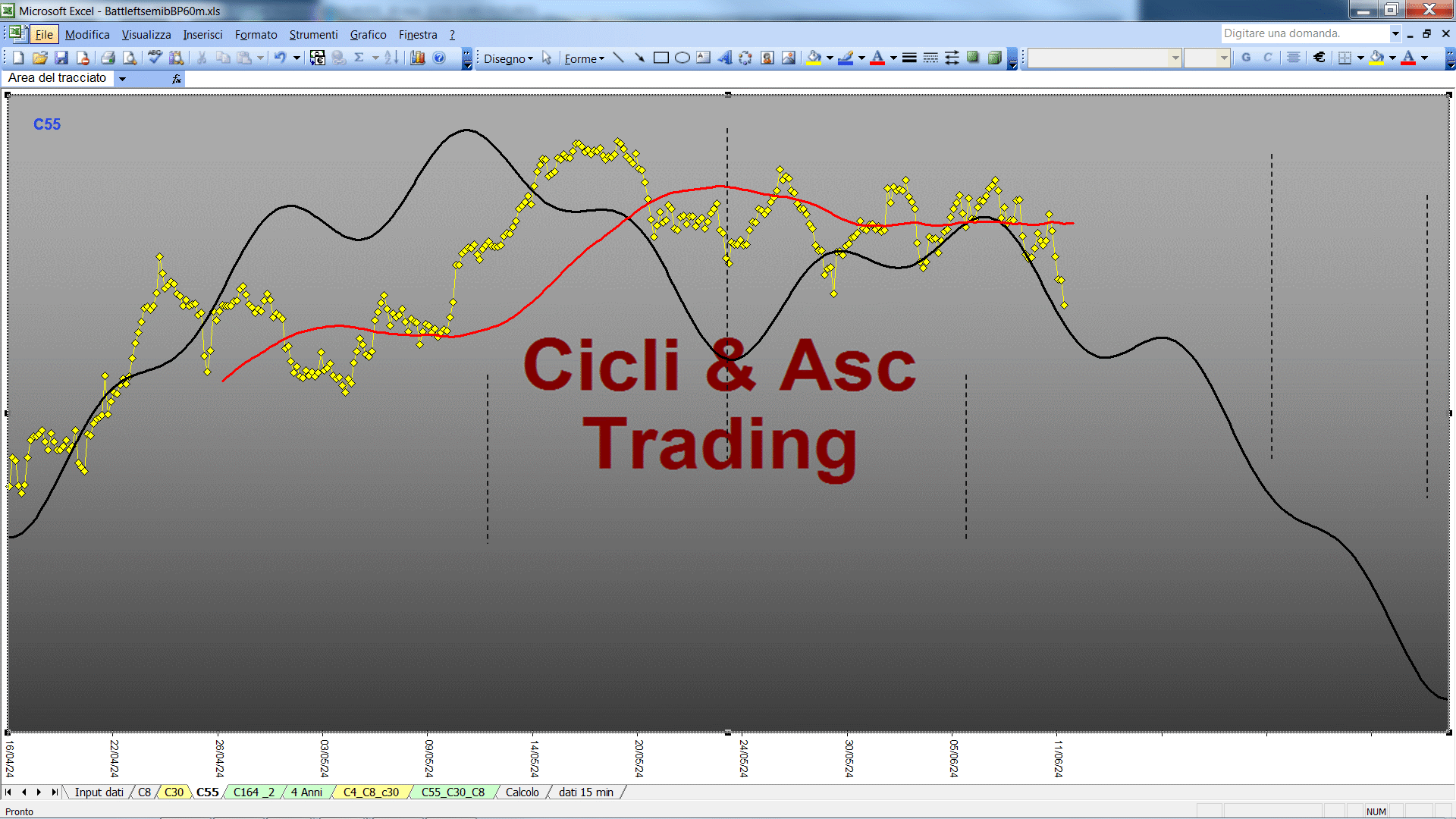The width and height of the screenshot is (1456, 819).
Task: Select the Select Objects arrow tool
Action: click(x=547, y=58)
